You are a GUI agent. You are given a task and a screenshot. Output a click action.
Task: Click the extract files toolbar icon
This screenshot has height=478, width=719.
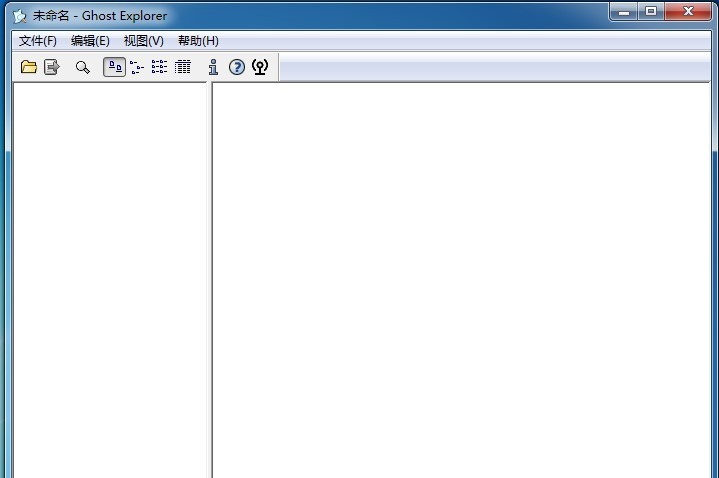pyautogui.click(x=52, y=67)
